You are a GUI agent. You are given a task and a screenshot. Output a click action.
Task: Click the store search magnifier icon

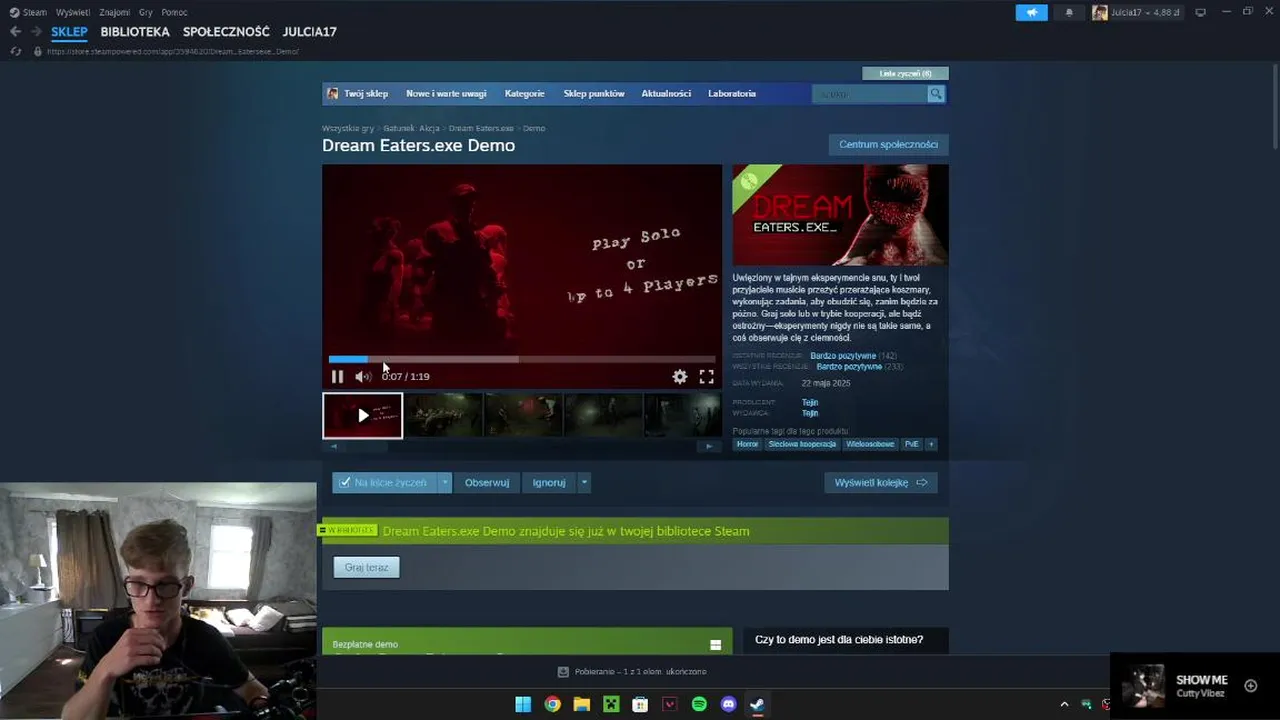click(x=936, y=94)
